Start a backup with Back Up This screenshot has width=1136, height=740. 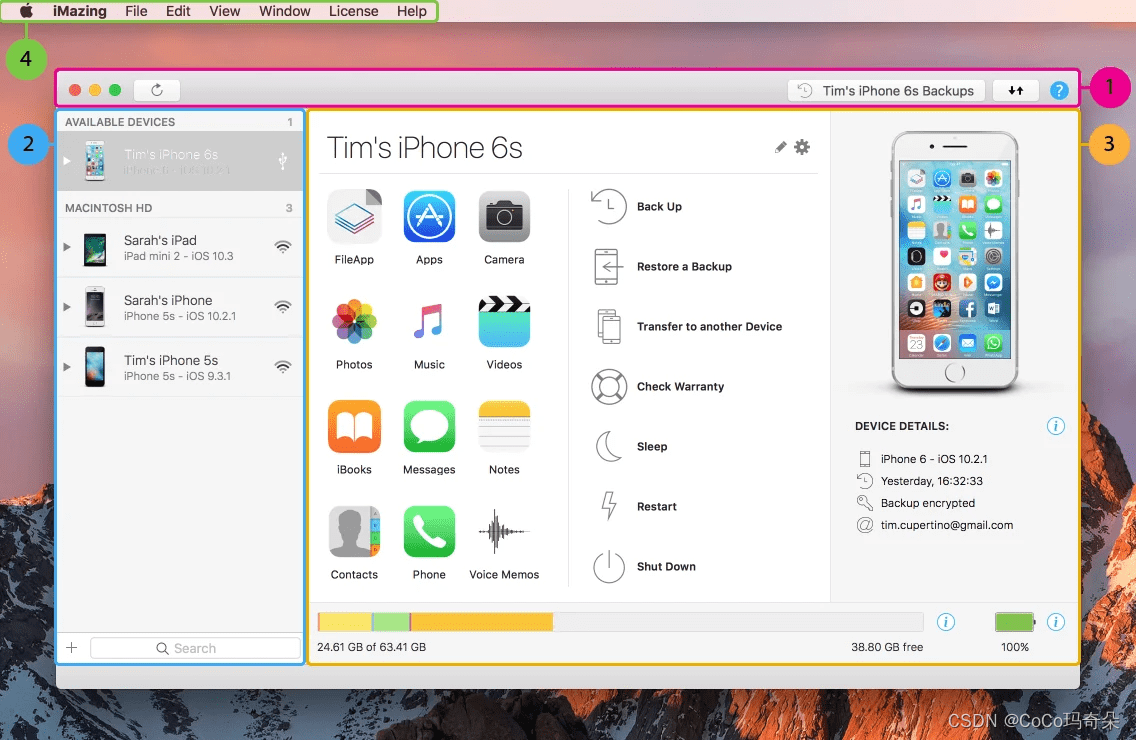coord(659,206)
